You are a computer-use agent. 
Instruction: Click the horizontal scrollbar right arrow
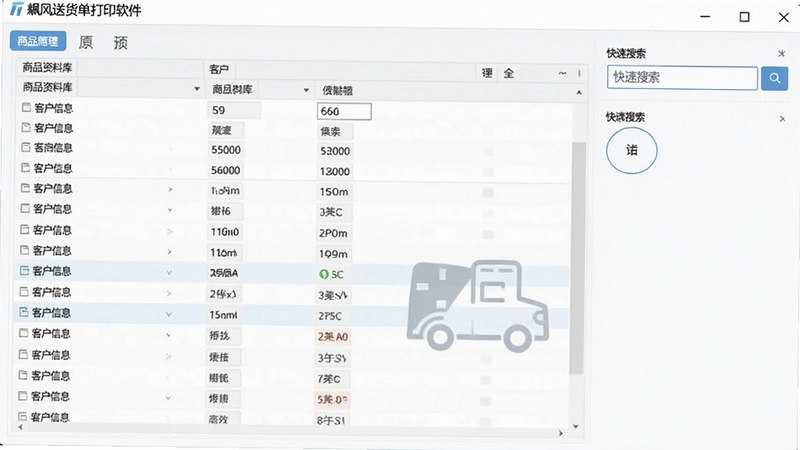[x=561, y=433]
